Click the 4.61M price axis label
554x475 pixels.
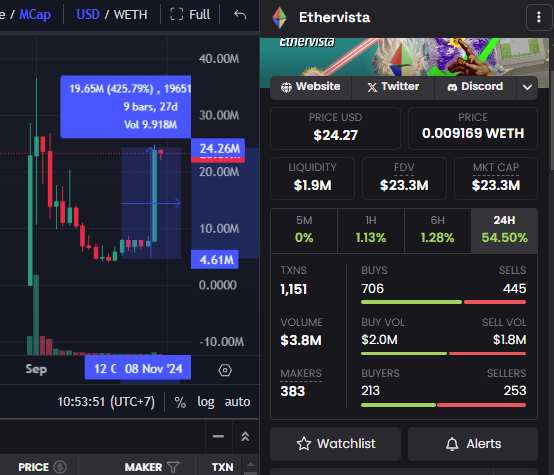click(x=215, y=260)
